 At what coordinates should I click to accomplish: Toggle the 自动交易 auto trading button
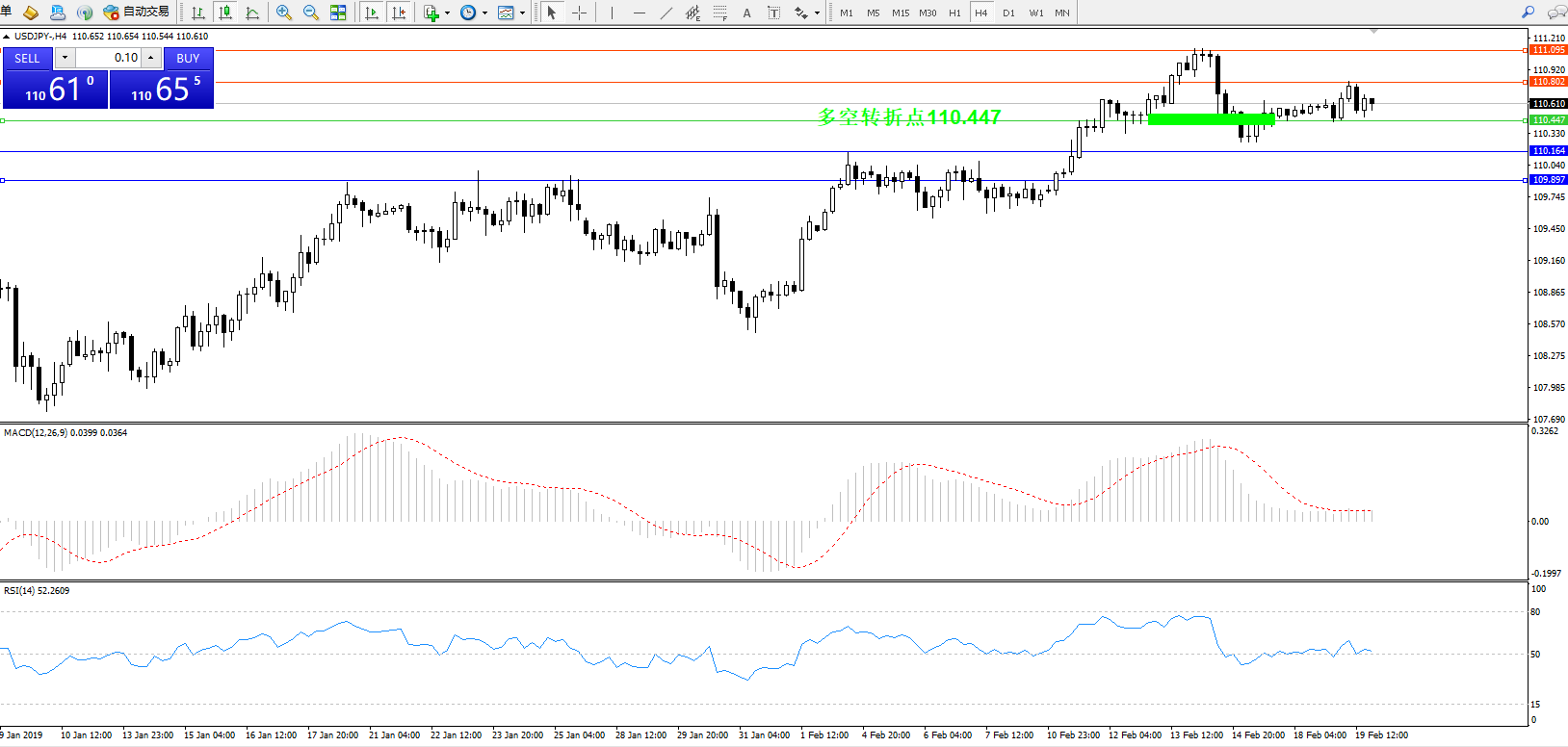coord(136,13)
